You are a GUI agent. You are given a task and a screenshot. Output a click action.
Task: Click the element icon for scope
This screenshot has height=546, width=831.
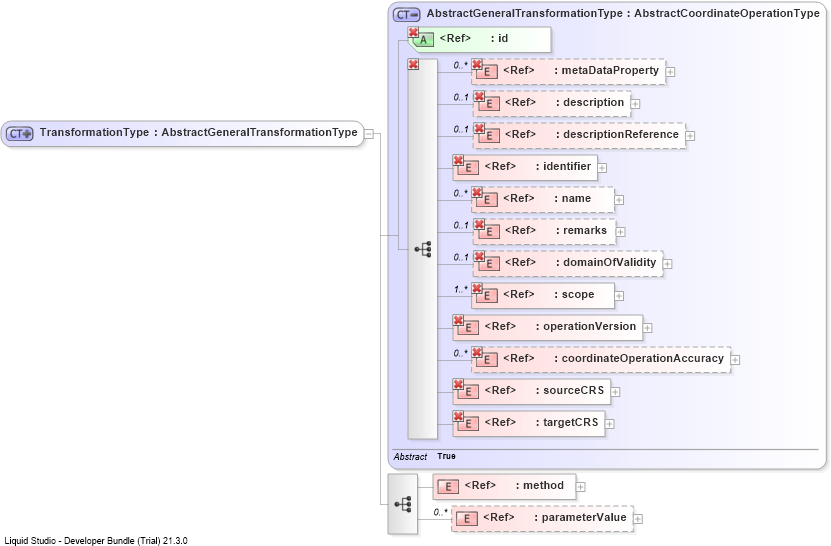[487, 295]
